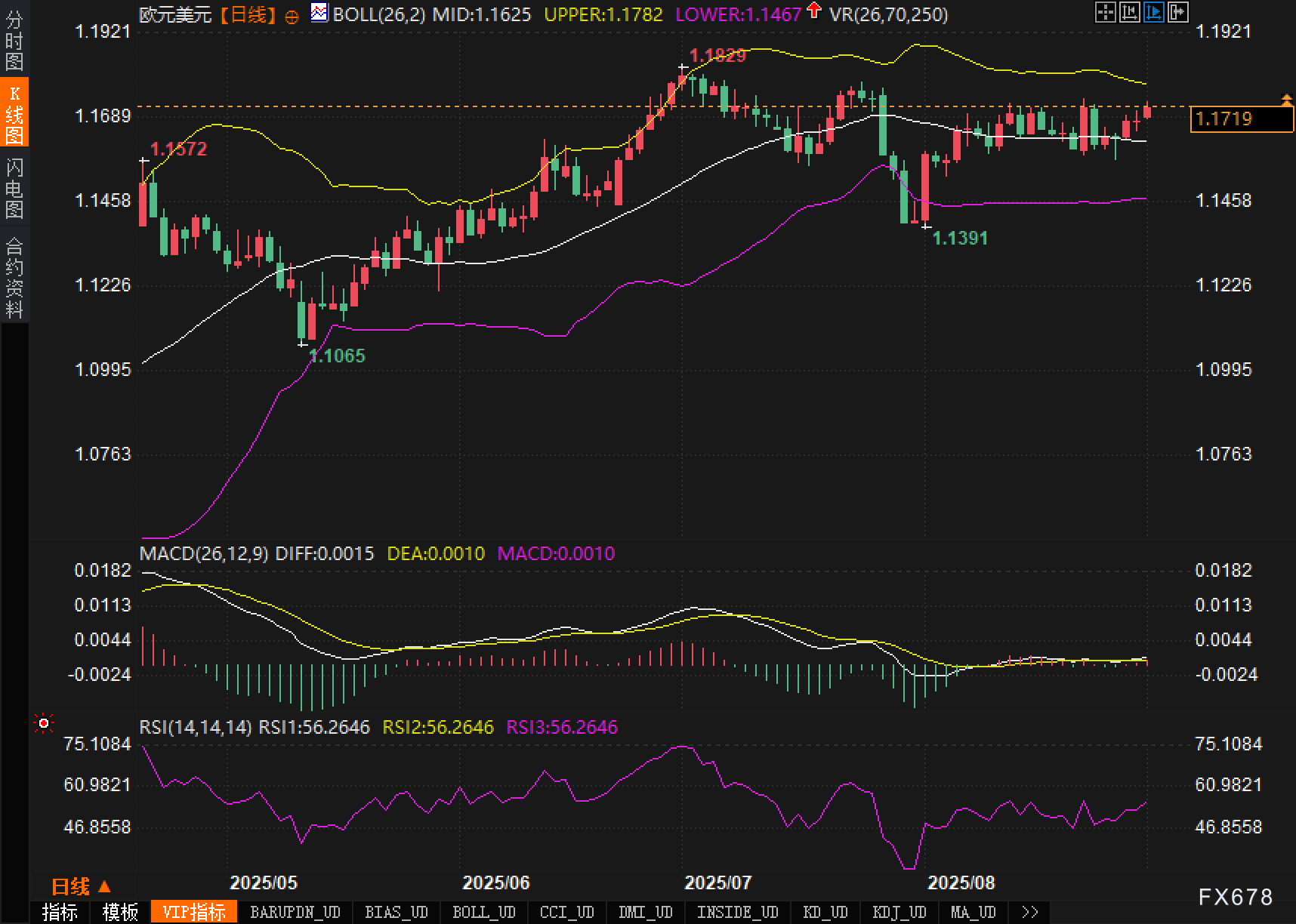Toggle the blue highlighted chart play icon

pyautogui.click(x=1153, y=12)
